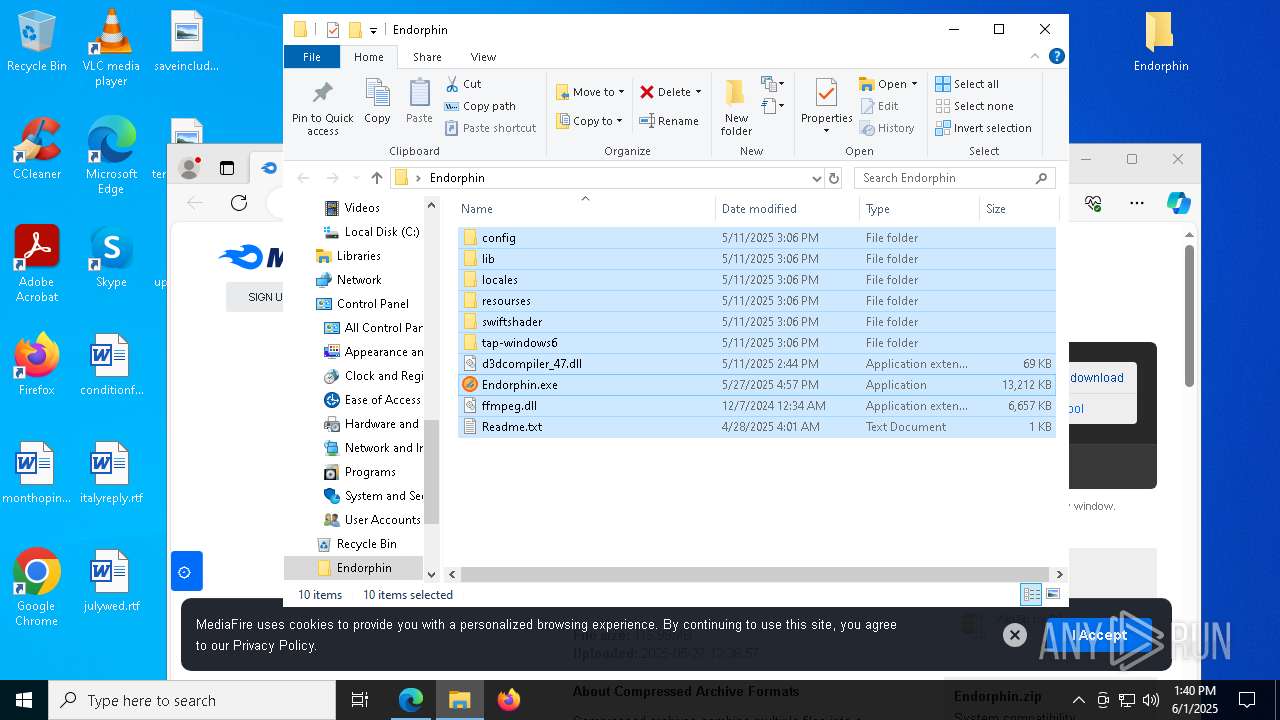Screen dimensions: 1280x720
Task: Switch to the Home ribbon tab
Action: click(x=368, y=57)
